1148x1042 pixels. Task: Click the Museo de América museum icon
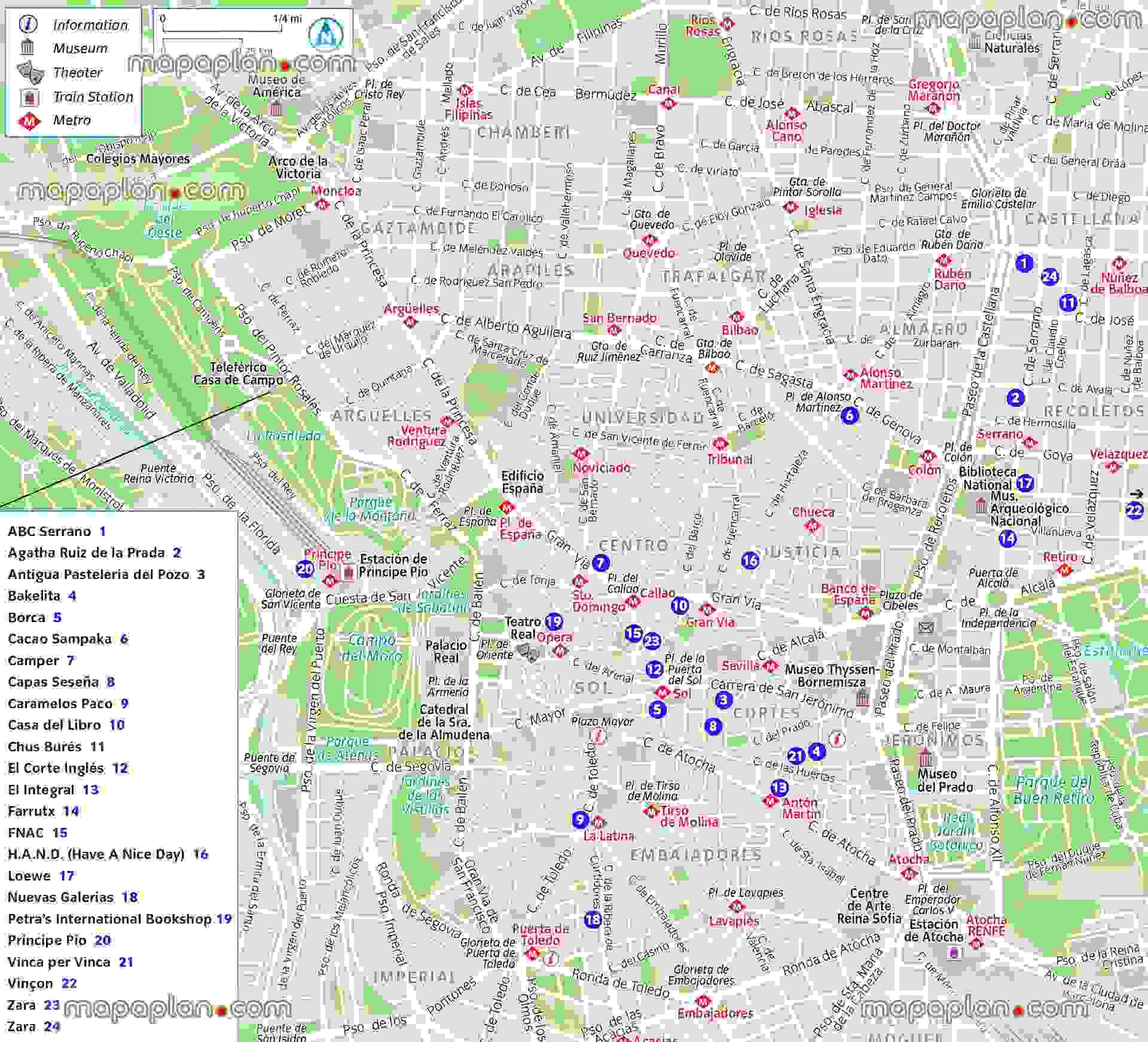[276, 109]
